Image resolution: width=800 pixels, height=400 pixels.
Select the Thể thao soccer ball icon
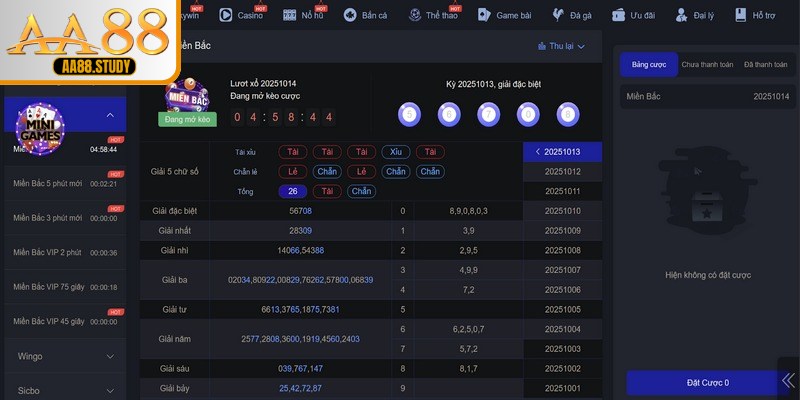(x=413, y=15)
